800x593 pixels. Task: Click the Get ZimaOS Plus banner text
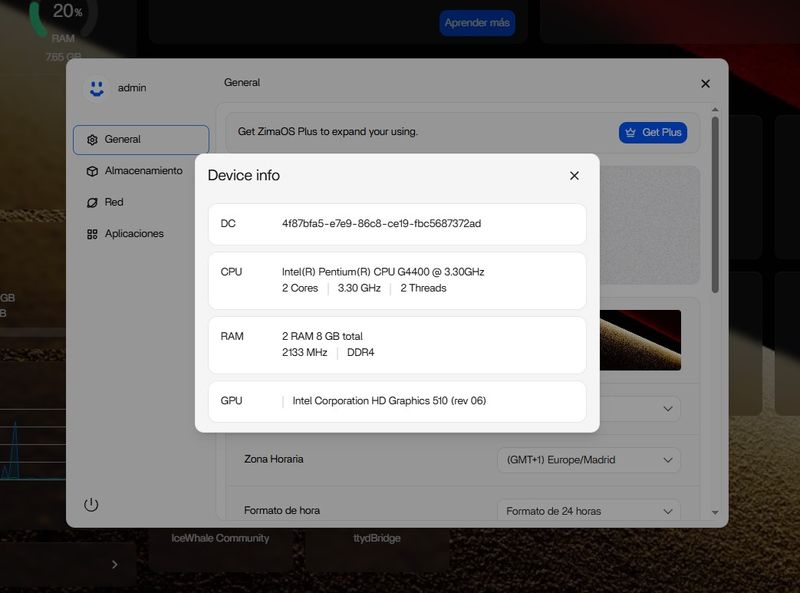tap(328, 132)
